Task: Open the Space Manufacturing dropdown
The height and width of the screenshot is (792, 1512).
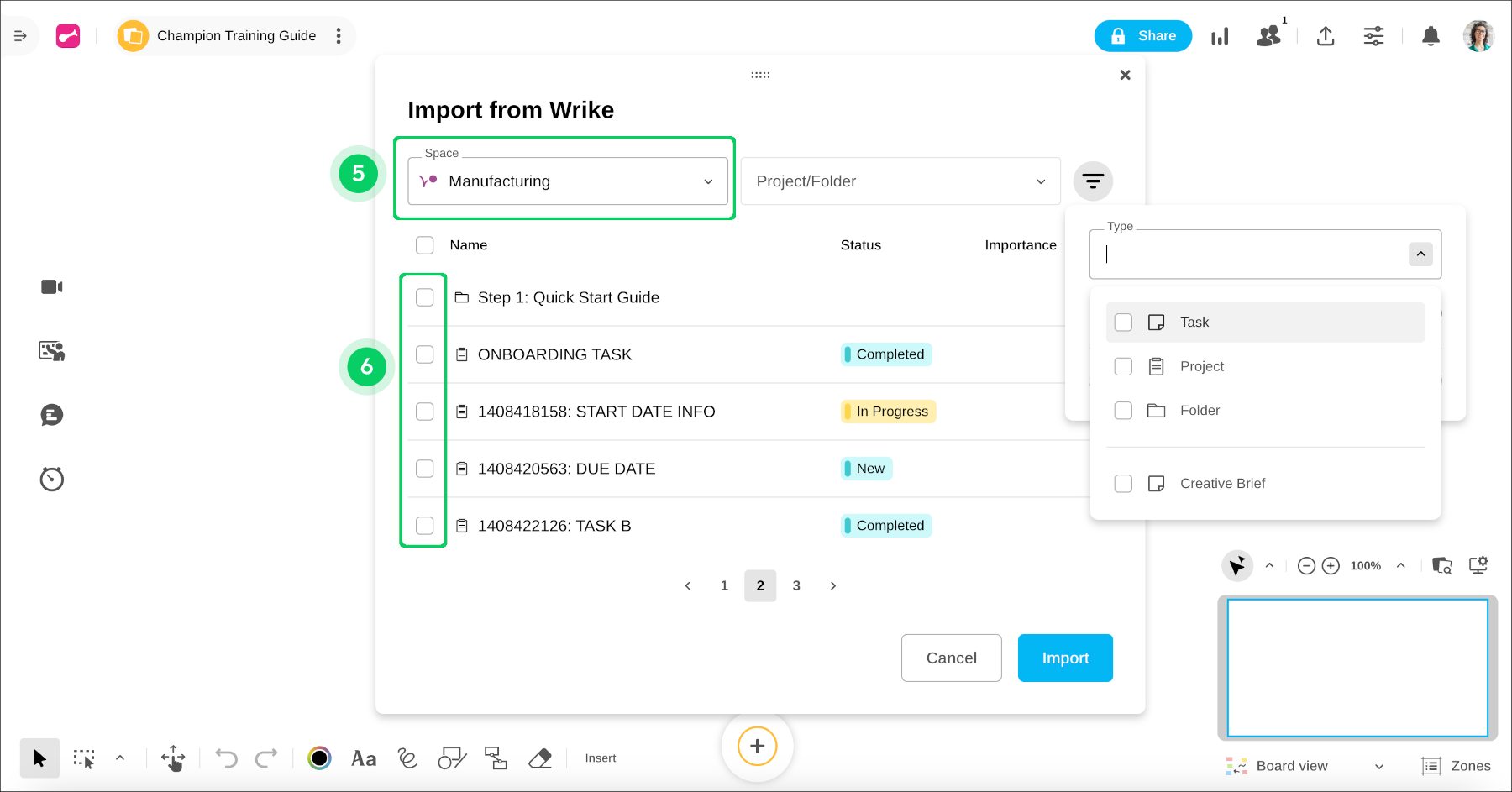Action: [568, 181]
